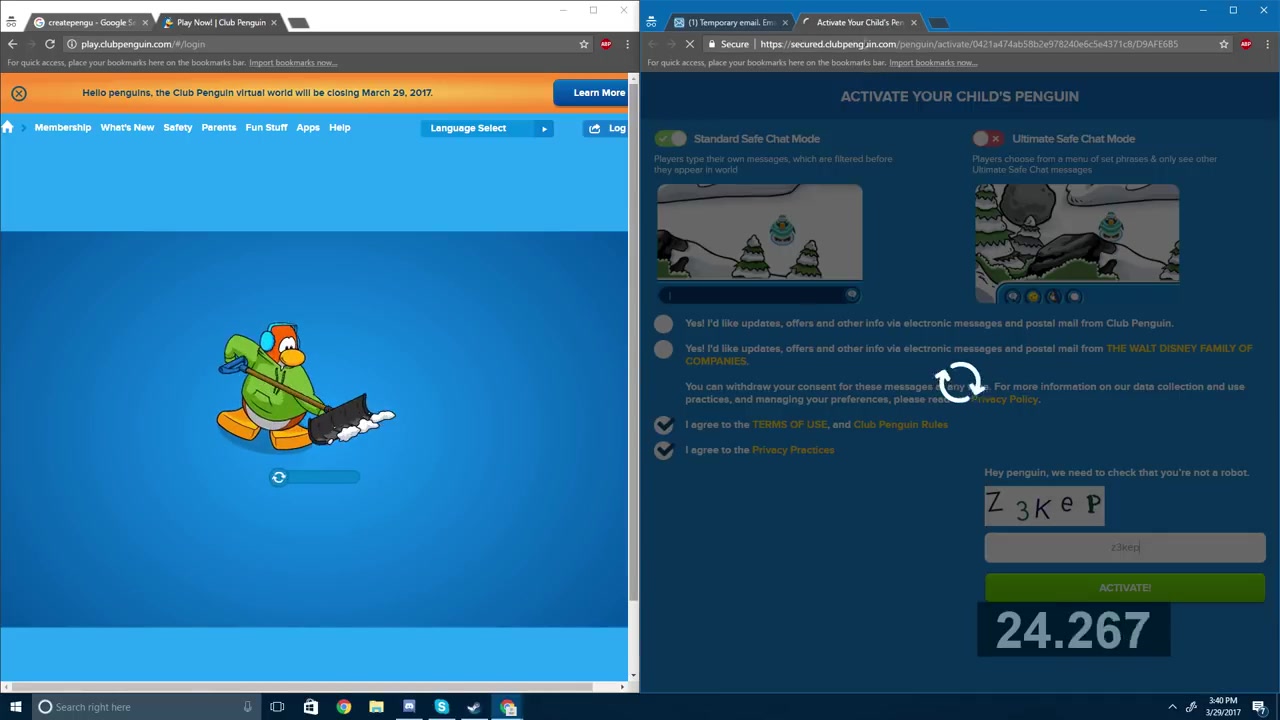Click the Learn More button in the banner
This screenshot has height=720, width=1280.
pos(591,93)
